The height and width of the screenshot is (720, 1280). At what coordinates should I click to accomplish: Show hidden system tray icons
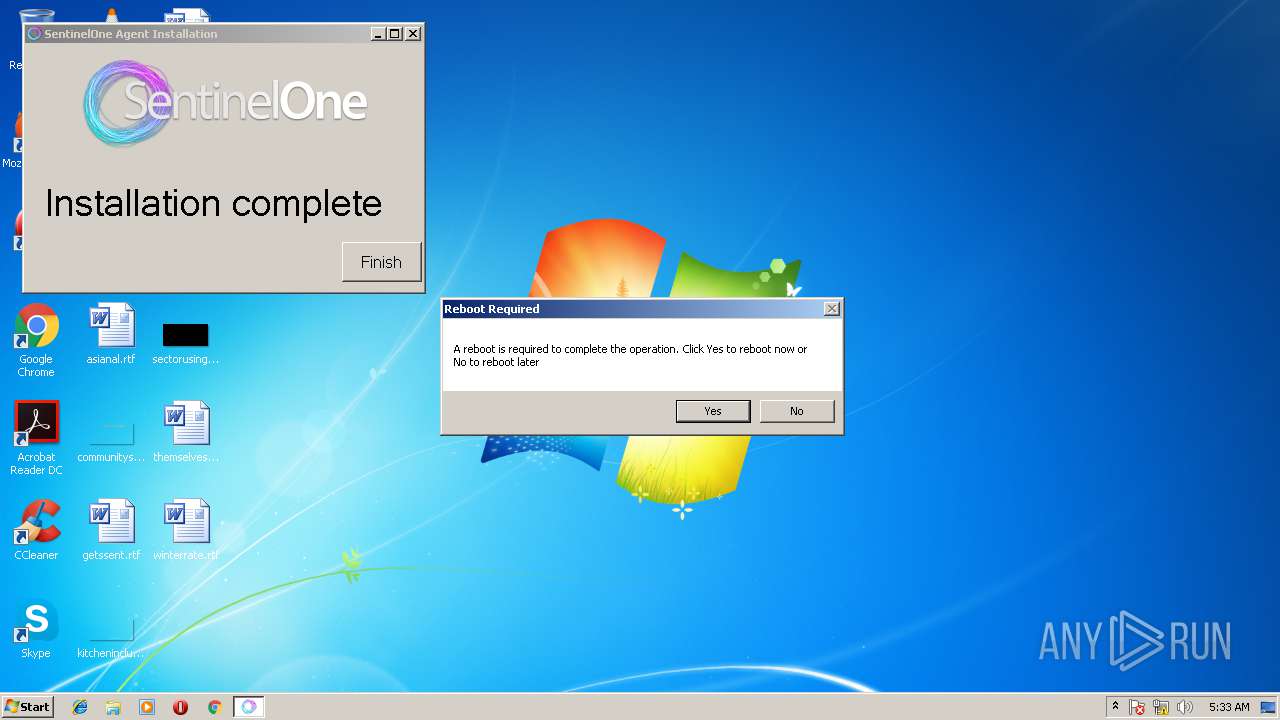point(1115,707)
